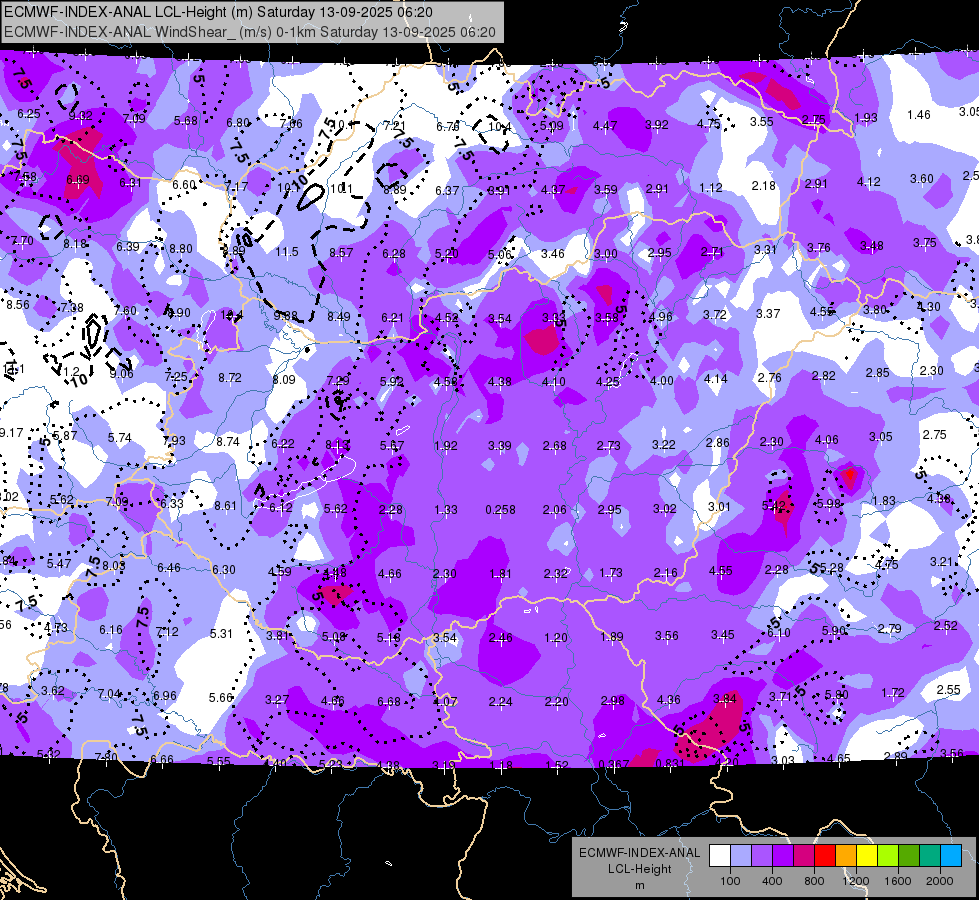Click the number 6.68 on the map

coord(388,702)
